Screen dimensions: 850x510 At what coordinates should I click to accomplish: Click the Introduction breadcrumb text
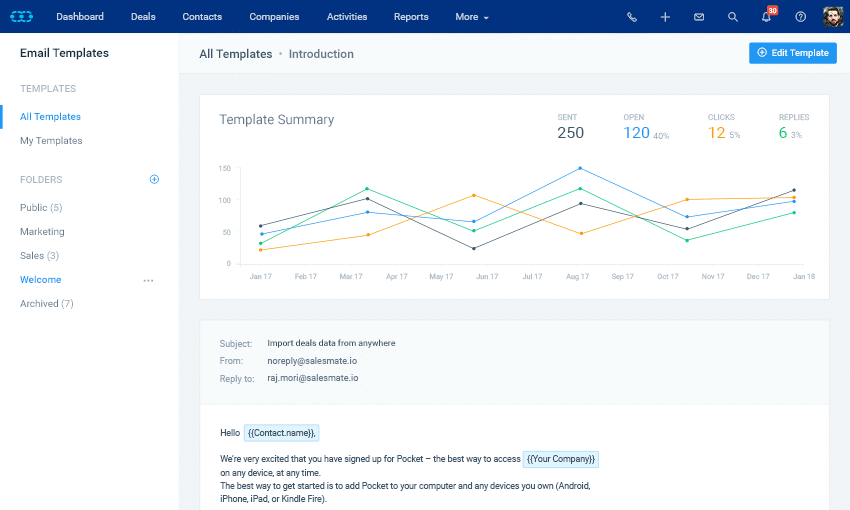[x=321, y=54]
